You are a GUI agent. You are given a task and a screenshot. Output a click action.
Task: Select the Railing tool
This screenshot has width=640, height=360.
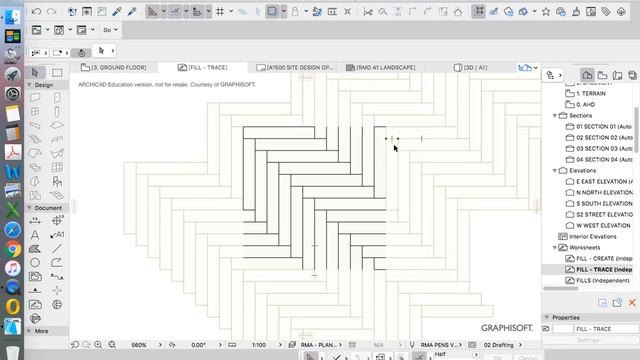point(57,139)
